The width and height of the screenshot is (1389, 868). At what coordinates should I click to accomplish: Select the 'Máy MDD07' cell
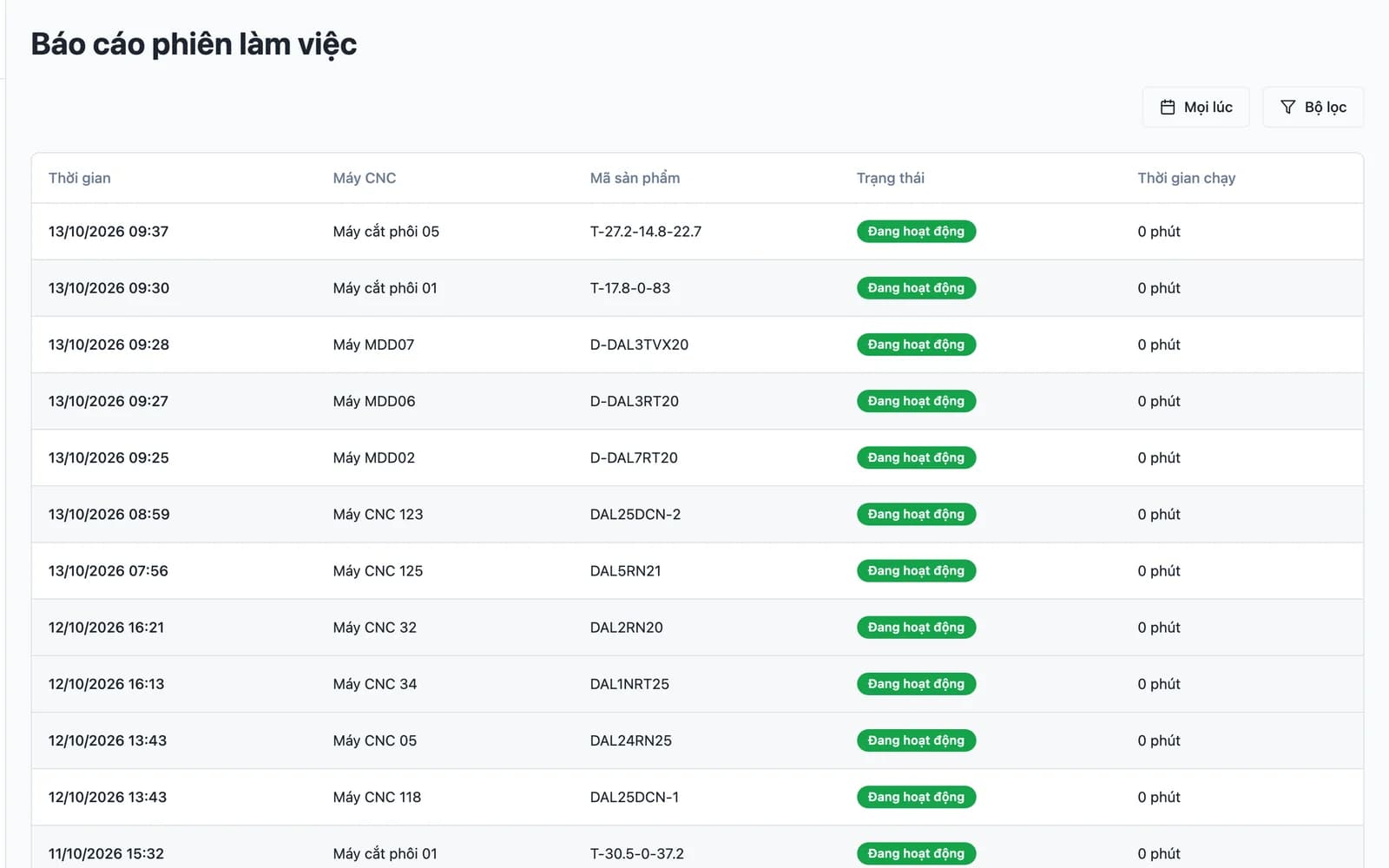[374, 345]
